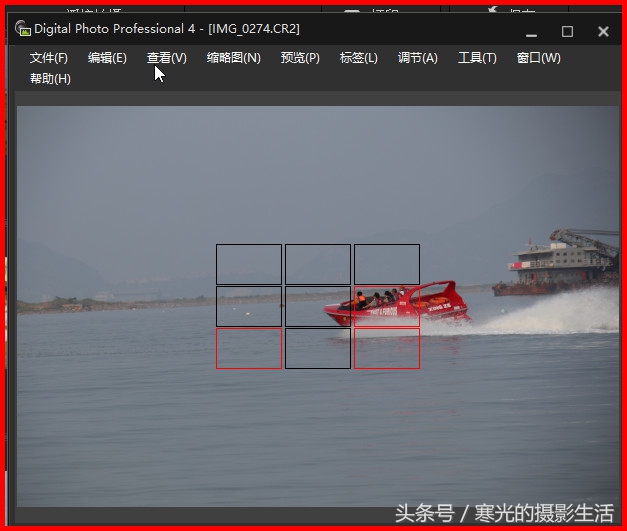This screenshot has height=531, width=627.
Task: Maximize the Digital Photo Professional window
Action: (x=567, y=31)
